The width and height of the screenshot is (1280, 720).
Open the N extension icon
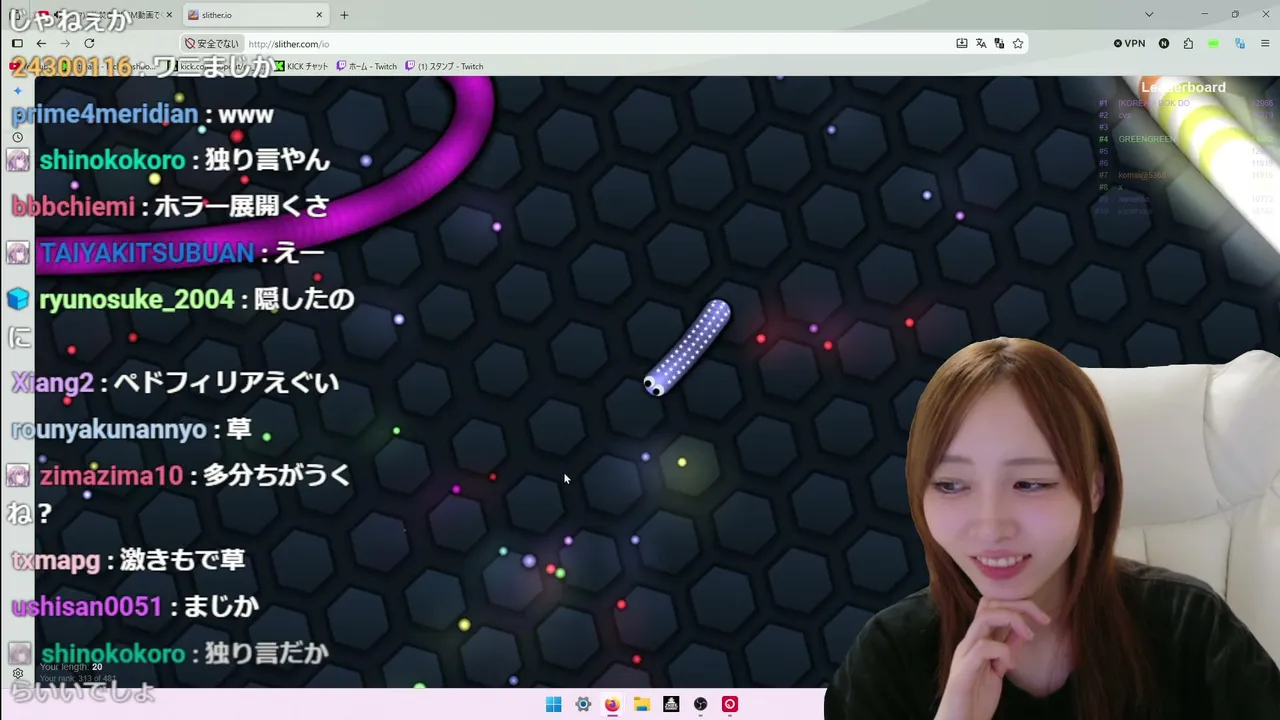(x=1164, y=43)
